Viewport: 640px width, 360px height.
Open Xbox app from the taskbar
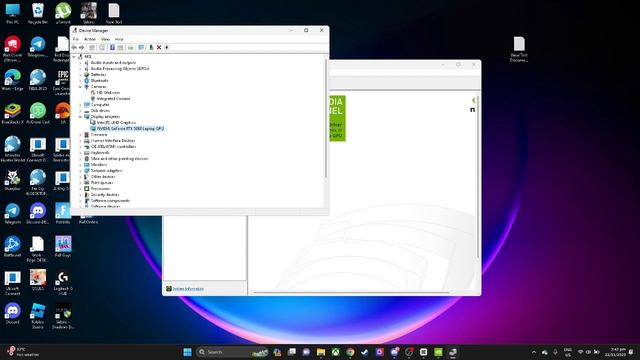(x=336, y=352)
